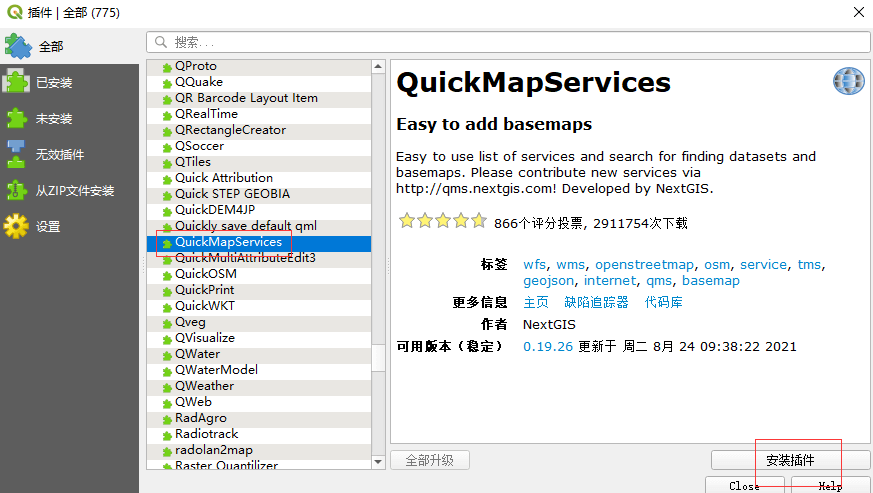Click the Help button
The image size is (873, 493).
point(830,485)
